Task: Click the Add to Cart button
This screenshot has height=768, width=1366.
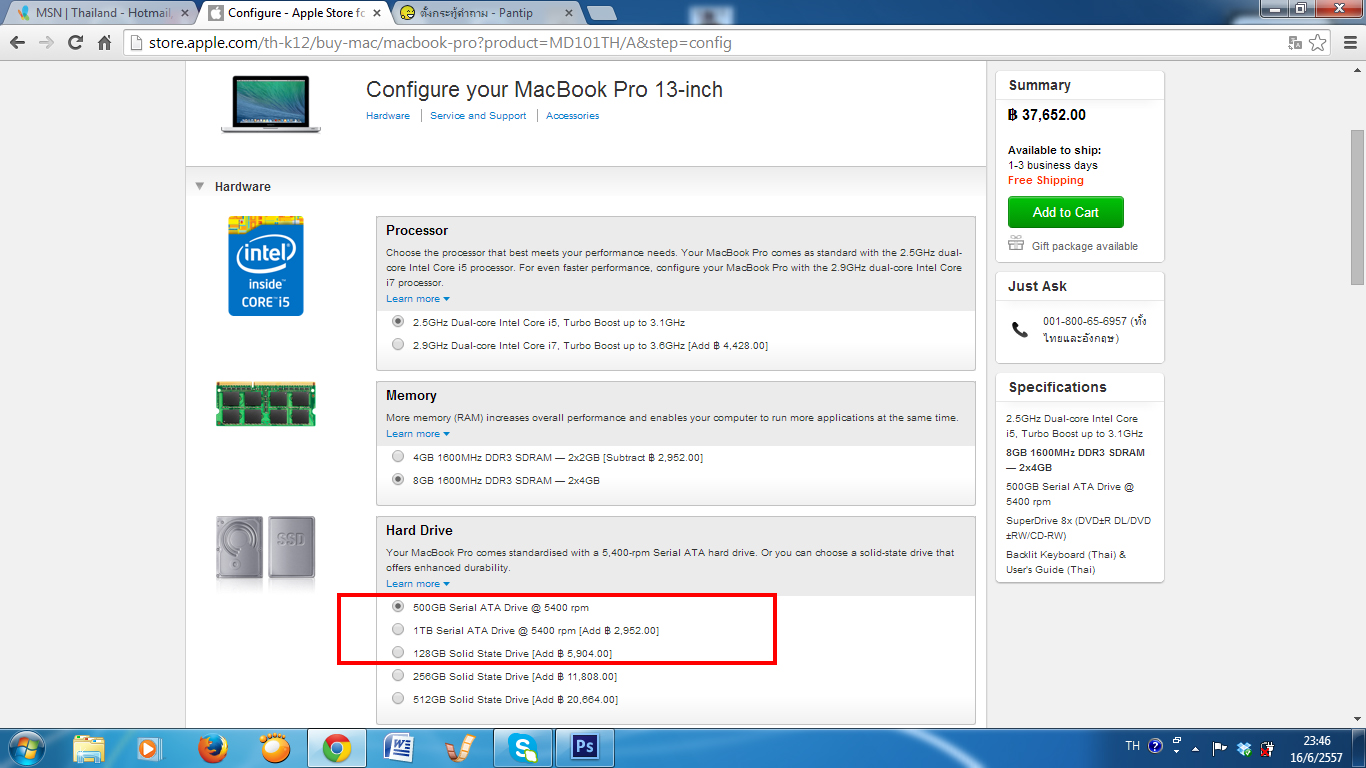Action: (x=1065, y=212)
